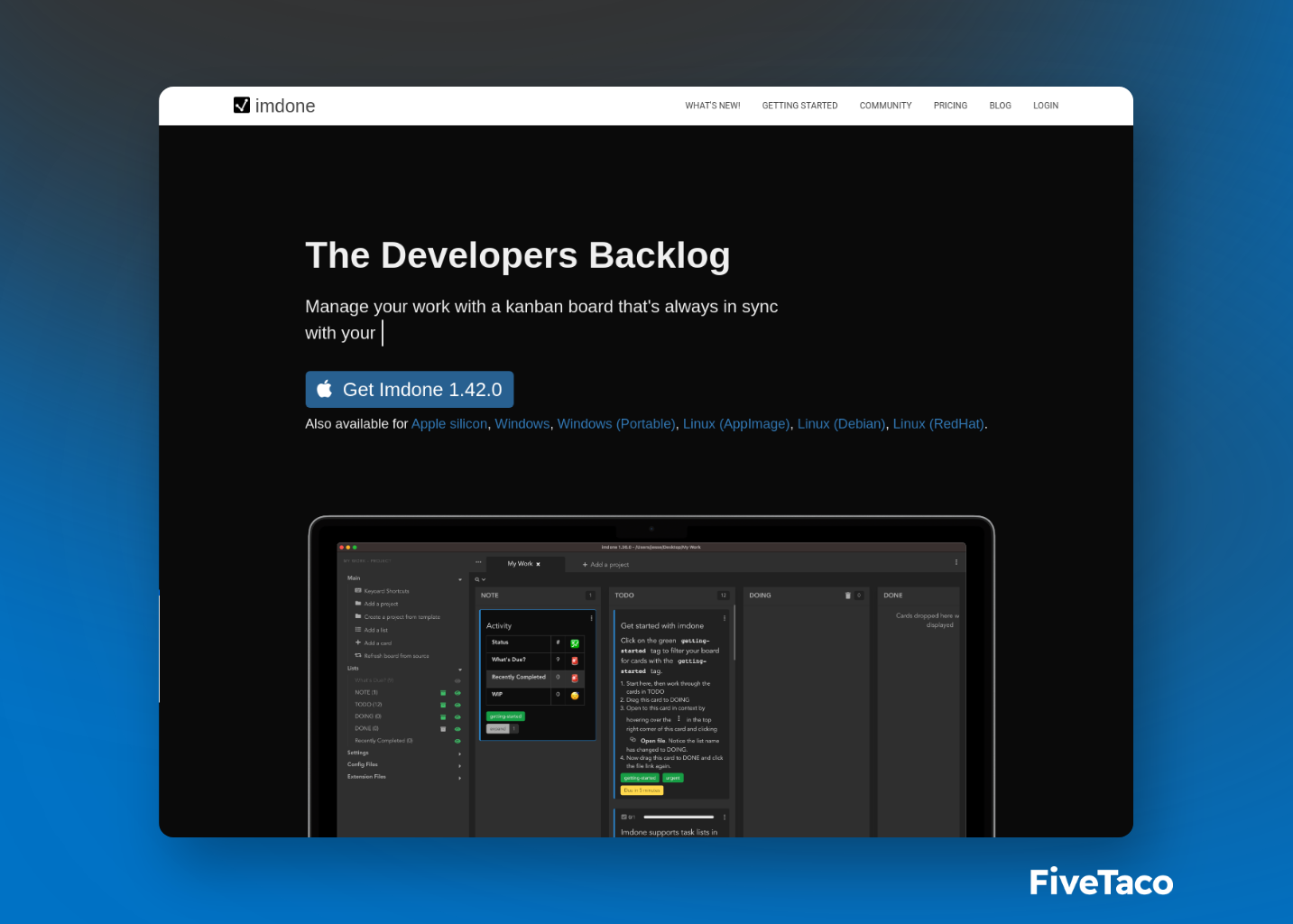Click the red icon in What's Due row
Image resolution: width=1293 pixels, height=924 pixels.
coord(575,661)
